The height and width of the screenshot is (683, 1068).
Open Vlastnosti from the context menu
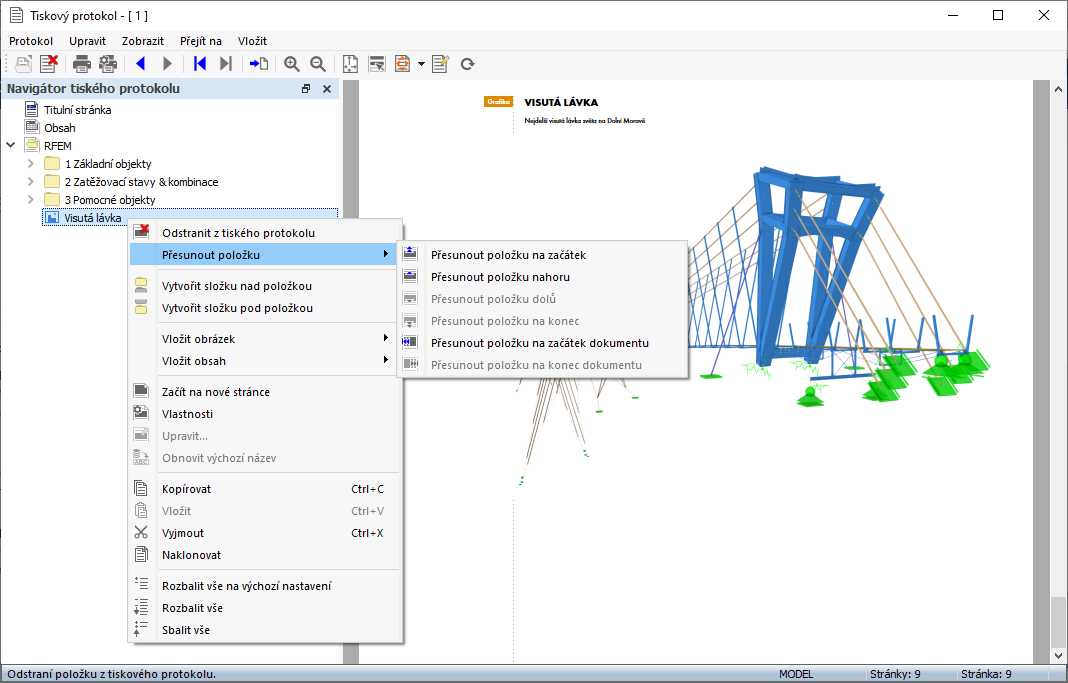coord(265,414)
